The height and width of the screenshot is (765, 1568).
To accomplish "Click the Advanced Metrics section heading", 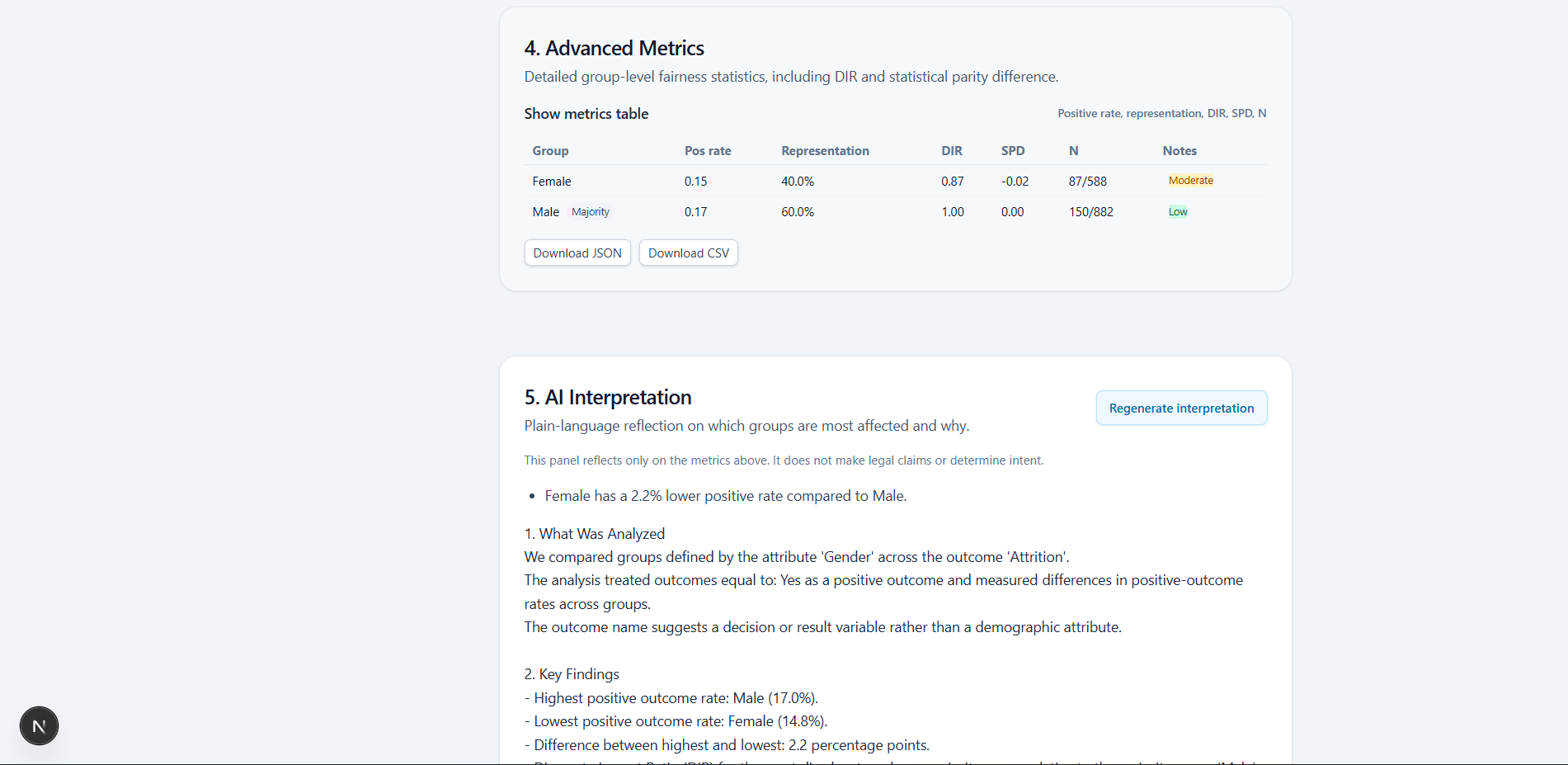I will point(614,49).
